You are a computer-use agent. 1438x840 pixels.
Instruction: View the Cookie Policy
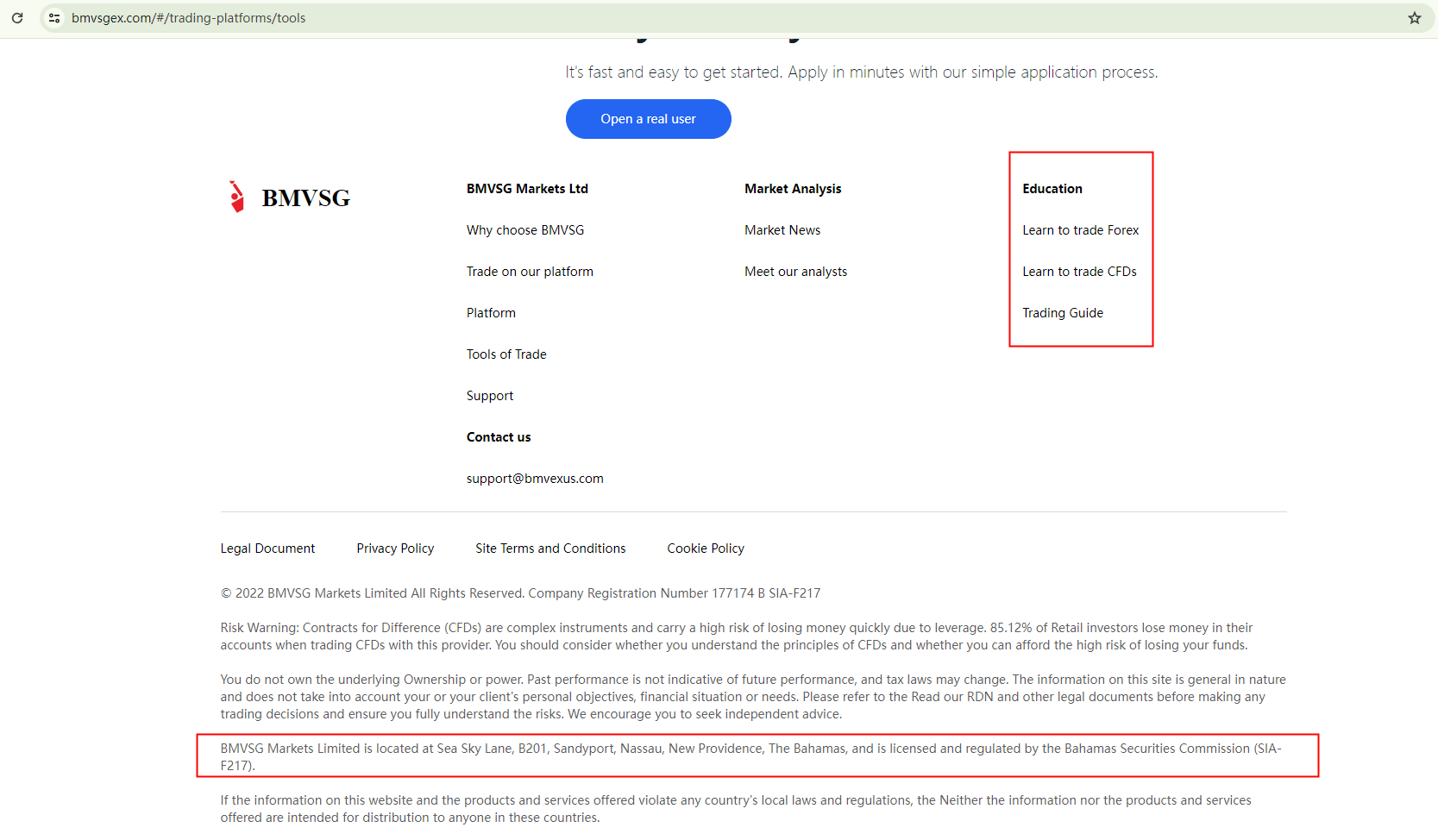(x=706, y=549)
